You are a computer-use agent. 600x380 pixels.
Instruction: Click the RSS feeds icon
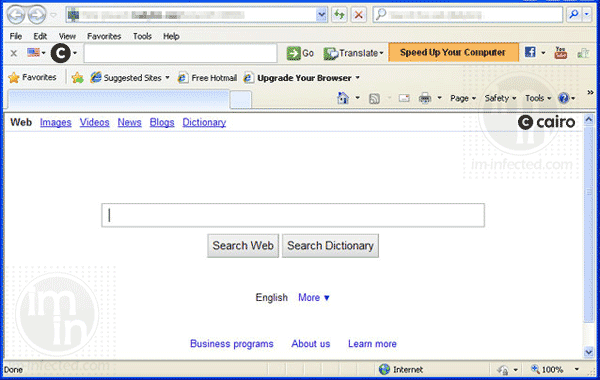tap(374, 99)
